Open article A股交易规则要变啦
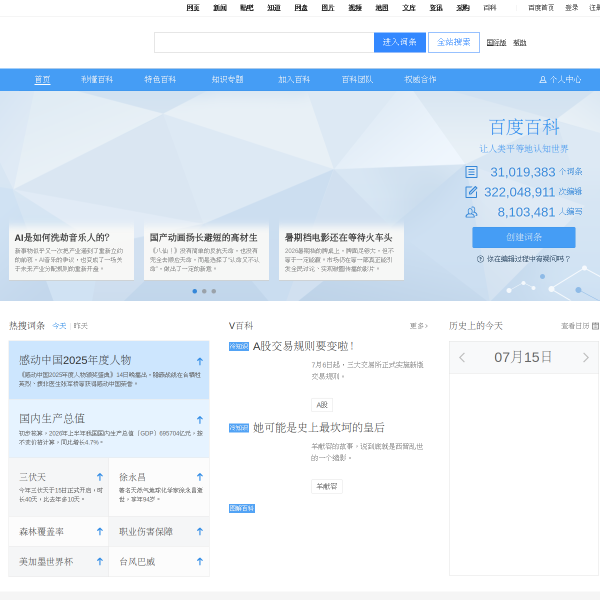600x600 pixels. 304,346
